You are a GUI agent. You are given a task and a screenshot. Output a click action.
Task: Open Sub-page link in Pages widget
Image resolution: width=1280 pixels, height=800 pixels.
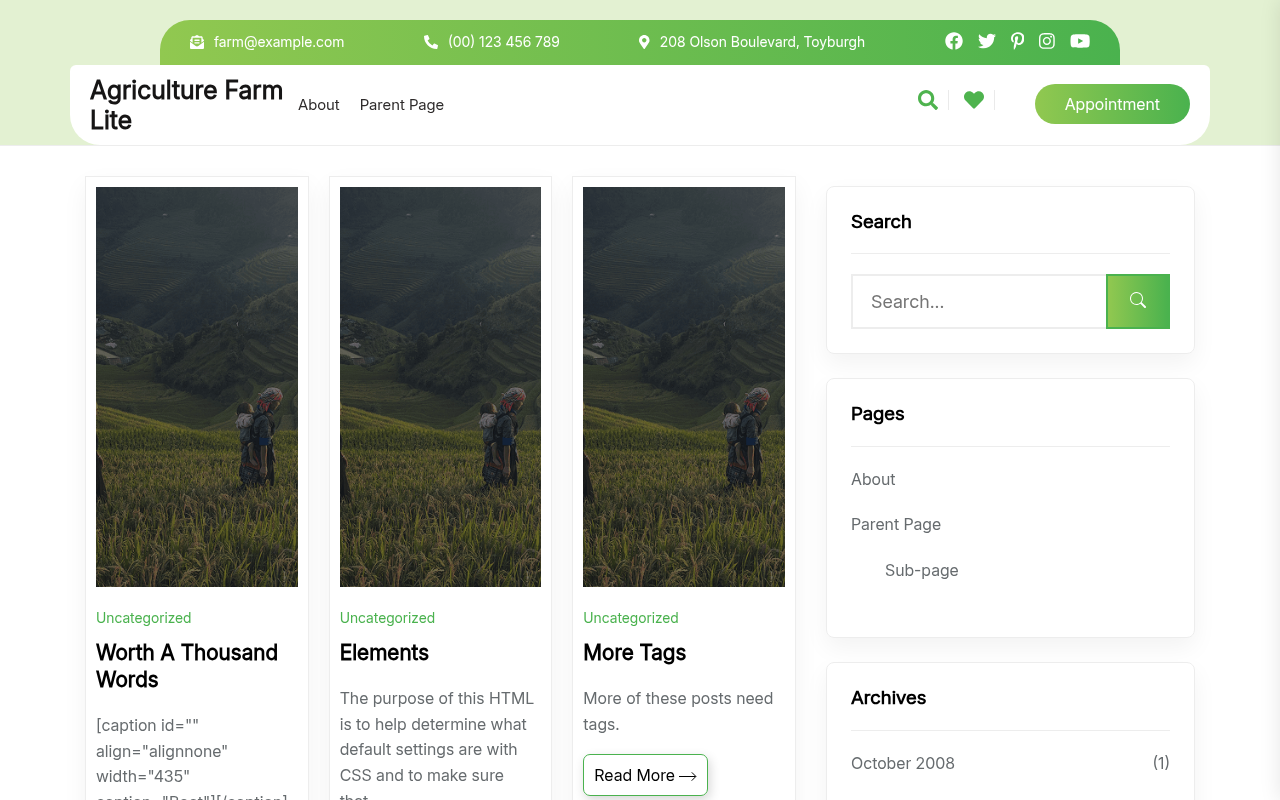click(922, 570)
